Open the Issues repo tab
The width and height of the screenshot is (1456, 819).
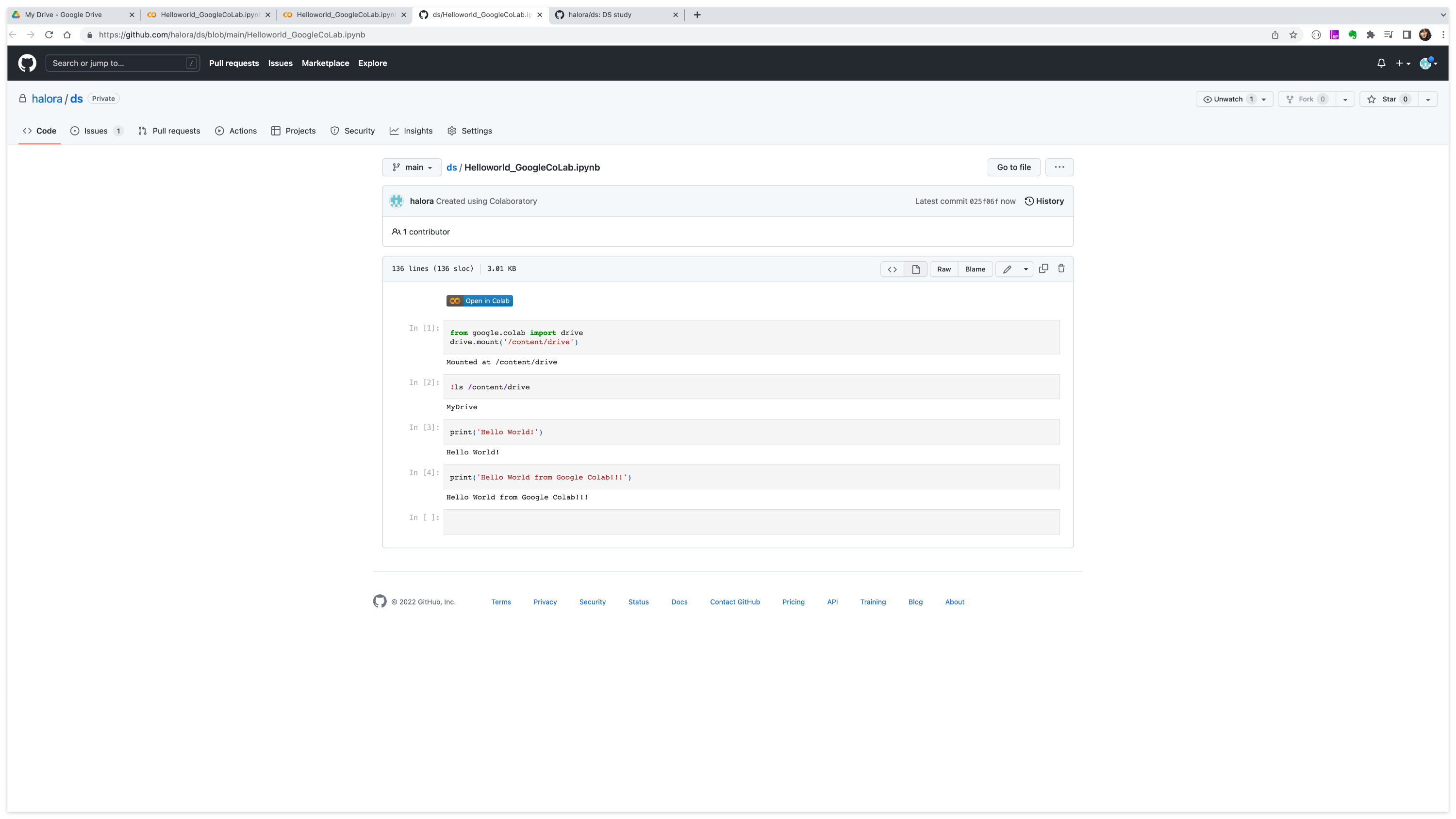(97, 131)
